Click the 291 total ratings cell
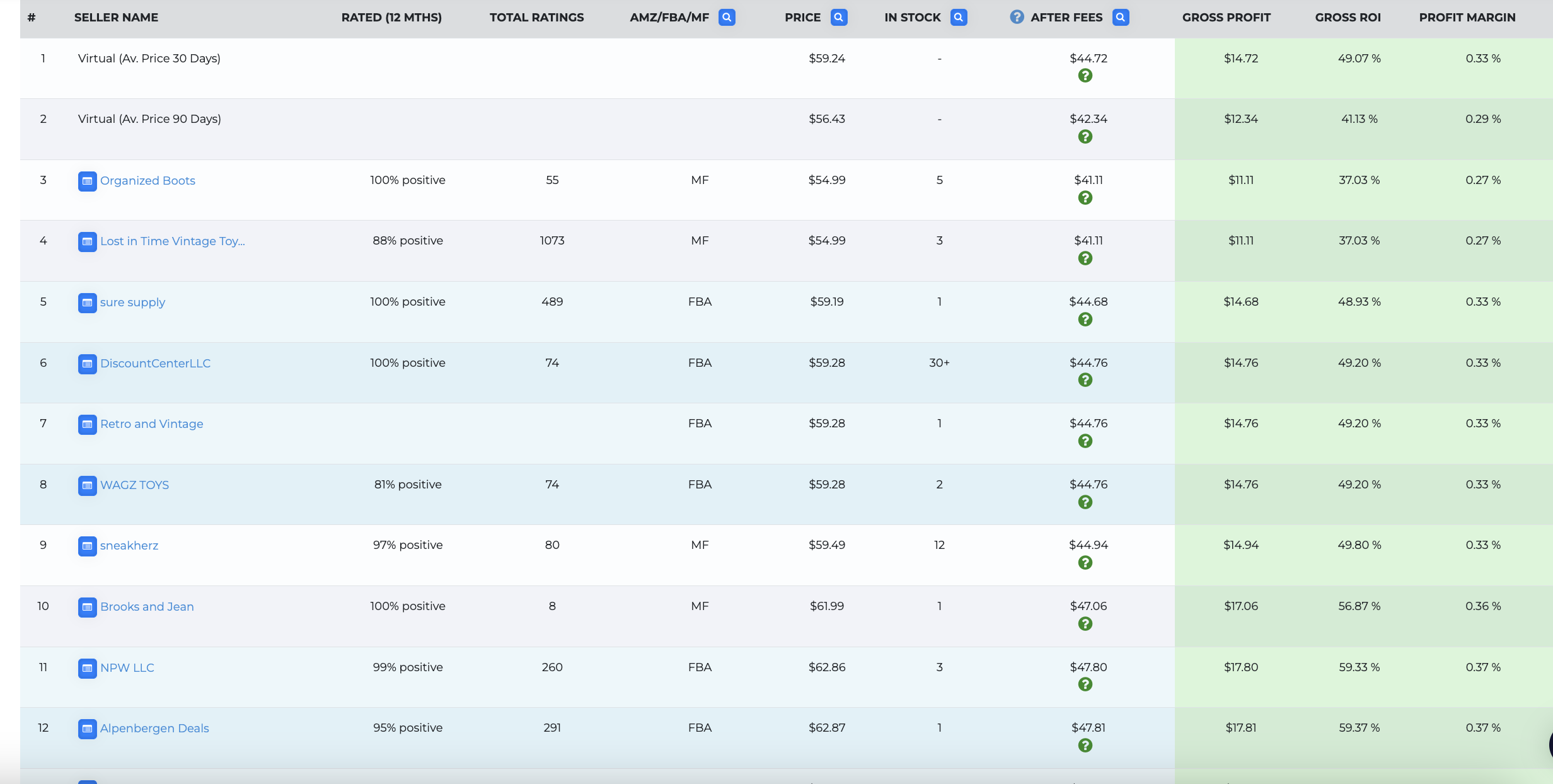 click(552, 728)
